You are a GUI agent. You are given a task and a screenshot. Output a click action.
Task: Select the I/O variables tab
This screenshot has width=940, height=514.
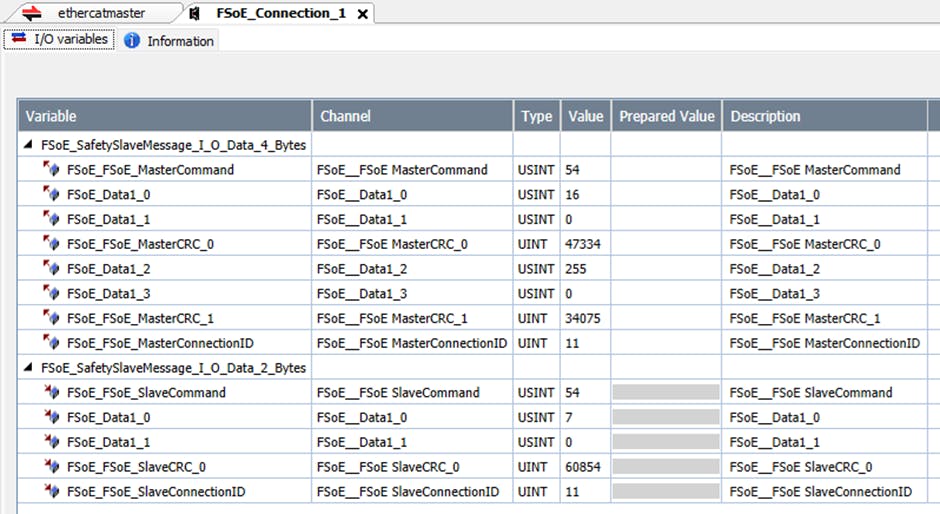(x=60, y=40)
